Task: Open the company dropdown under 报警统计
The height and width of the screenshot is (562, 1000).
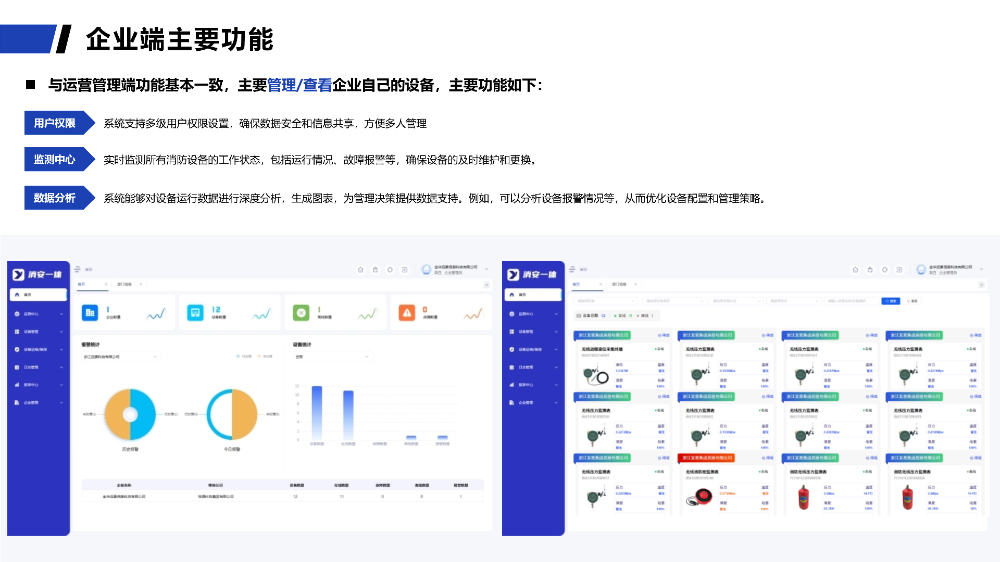Action: coord(121,357)
